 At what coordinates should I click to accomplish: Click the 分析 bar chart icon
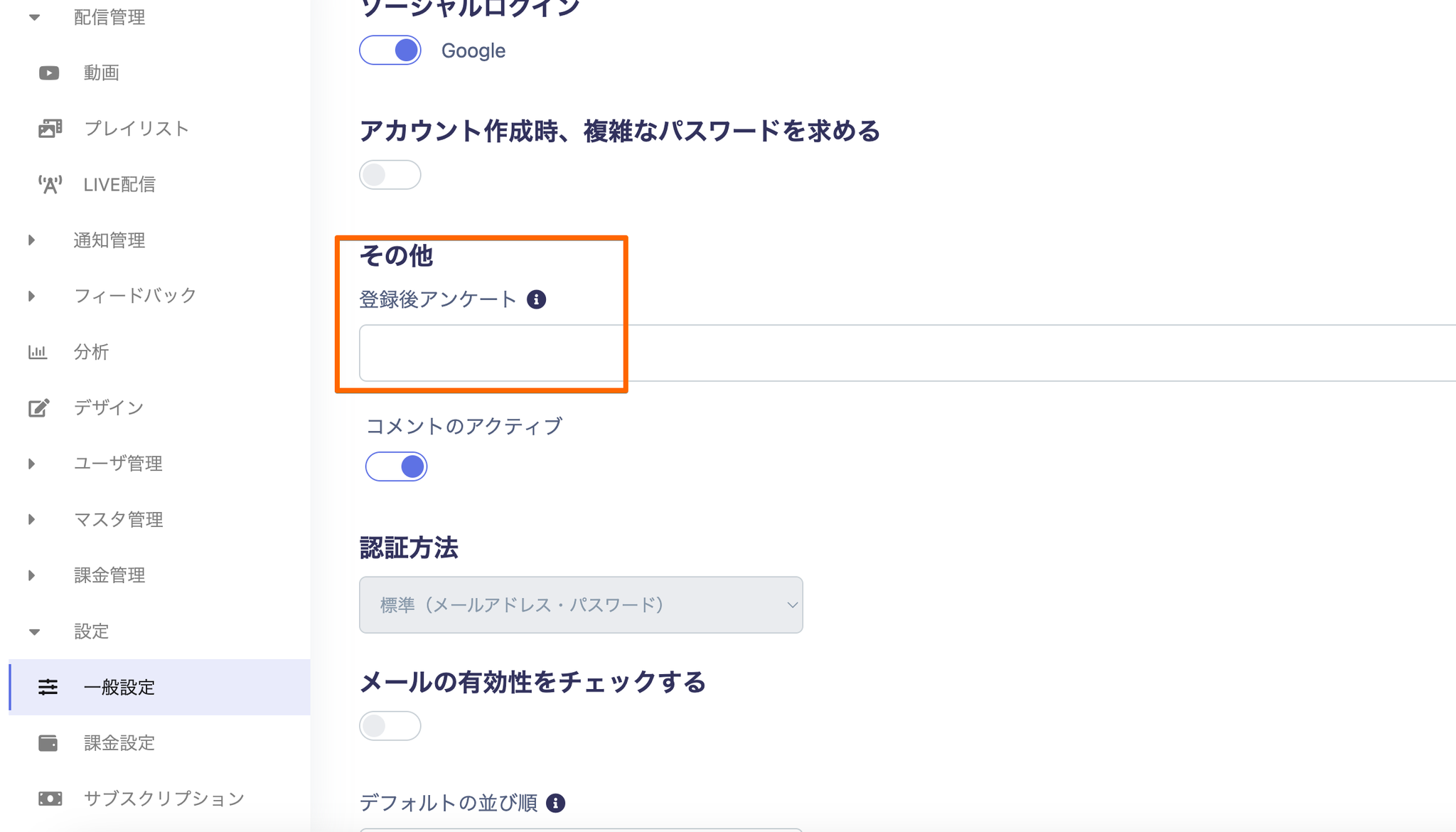[38, 352]
